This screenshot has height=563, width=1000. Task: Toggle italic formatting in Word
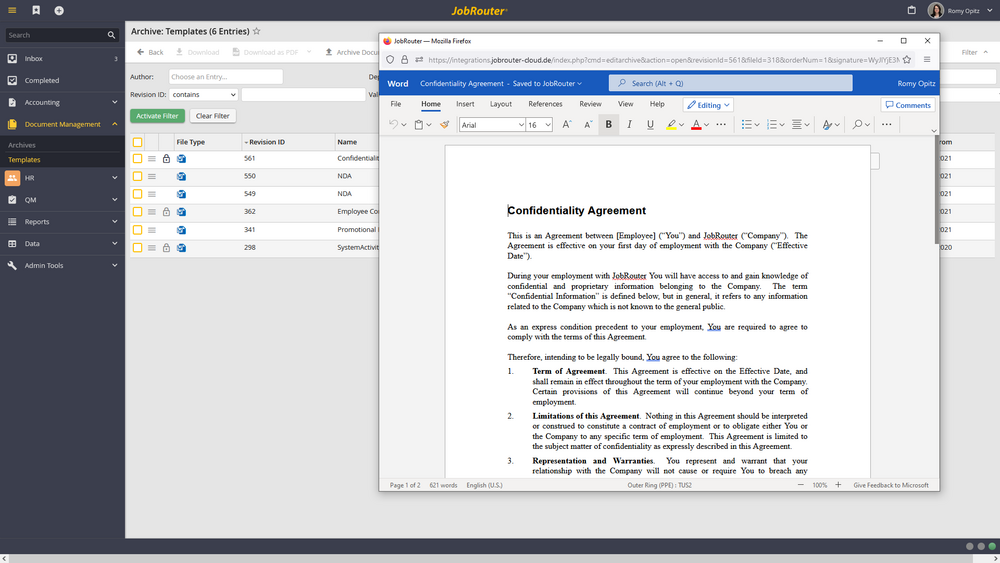(x=629, y=124)
